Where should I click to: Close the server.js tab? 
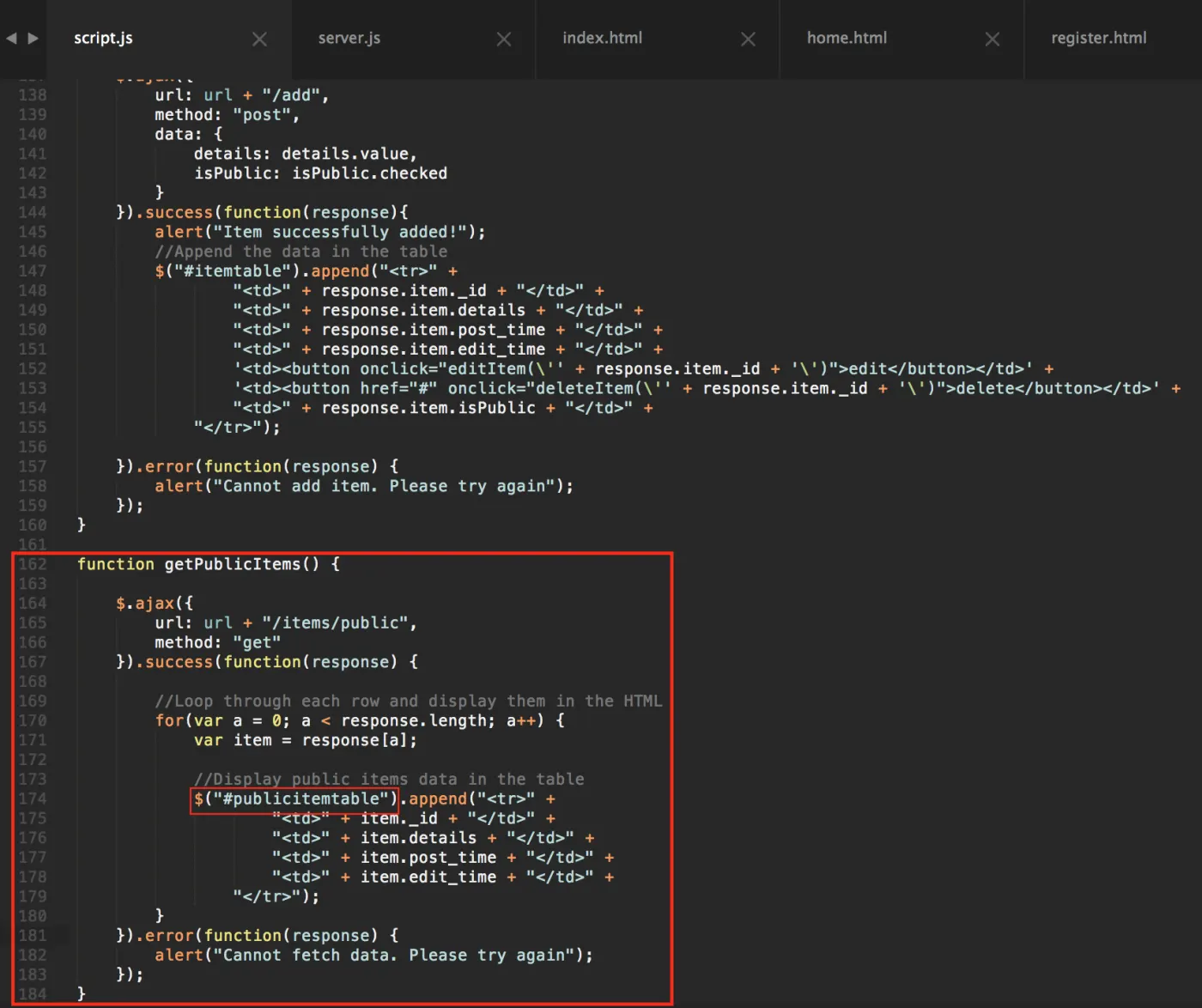tap(504, 39)
